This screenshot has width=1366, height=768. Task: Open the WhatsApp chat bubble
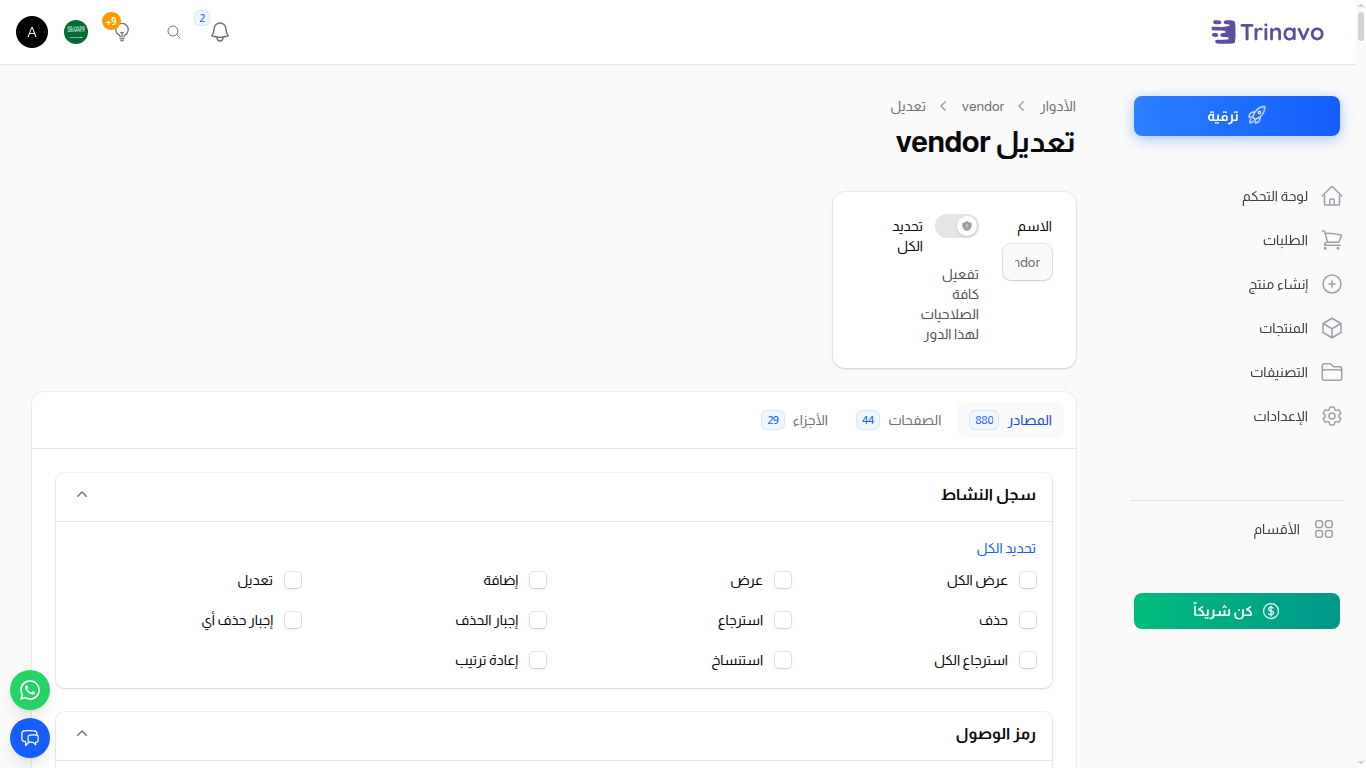pos(30,690)
